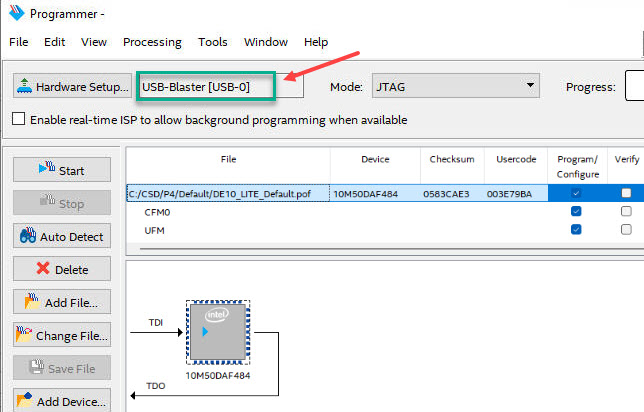Toggle Program/Configure checkbox for UFM
Image resolution: width=644 pixels, height=412 pixels.
(576, 230)
